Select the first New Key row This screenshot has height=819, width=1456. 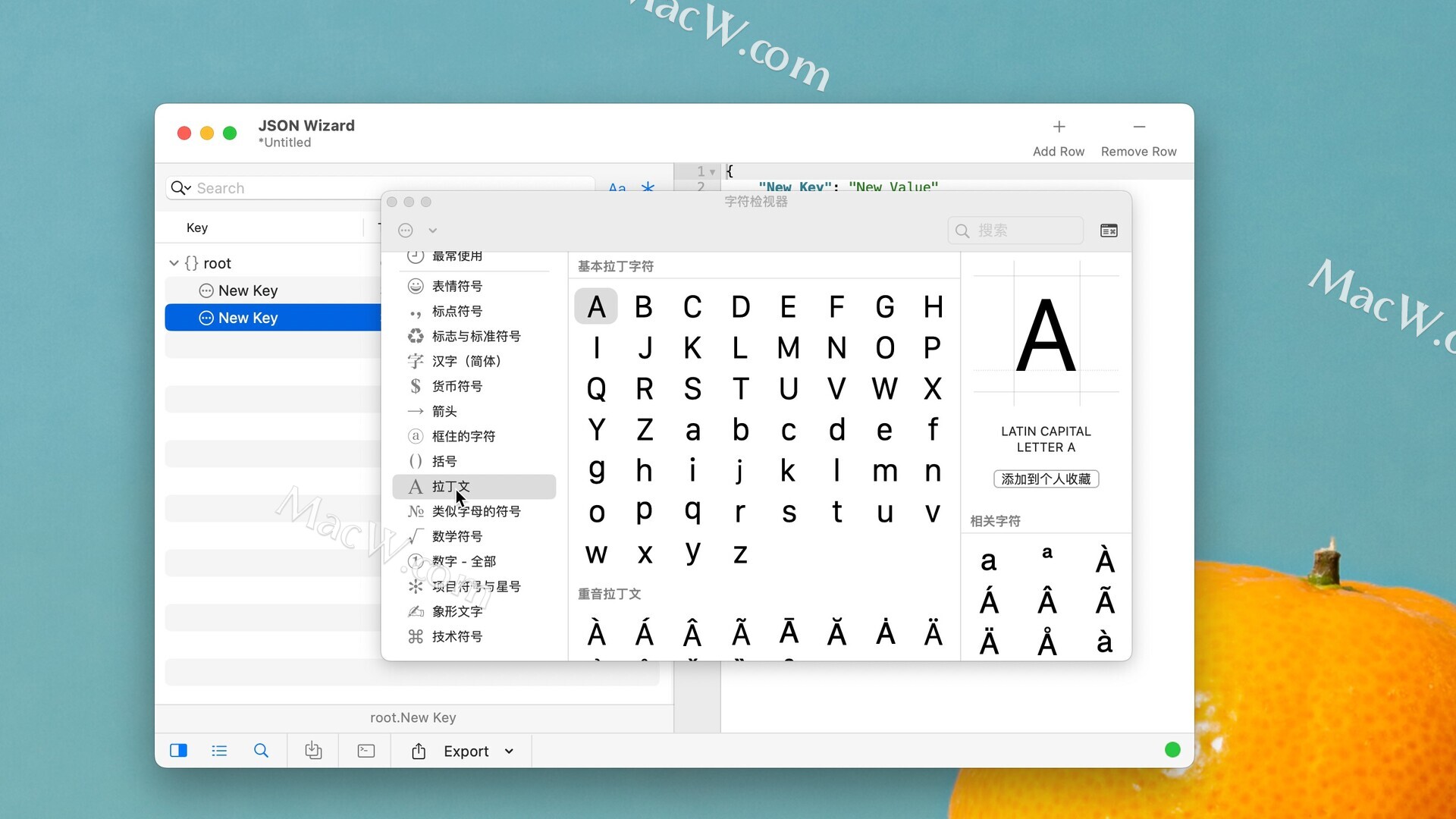248,290
